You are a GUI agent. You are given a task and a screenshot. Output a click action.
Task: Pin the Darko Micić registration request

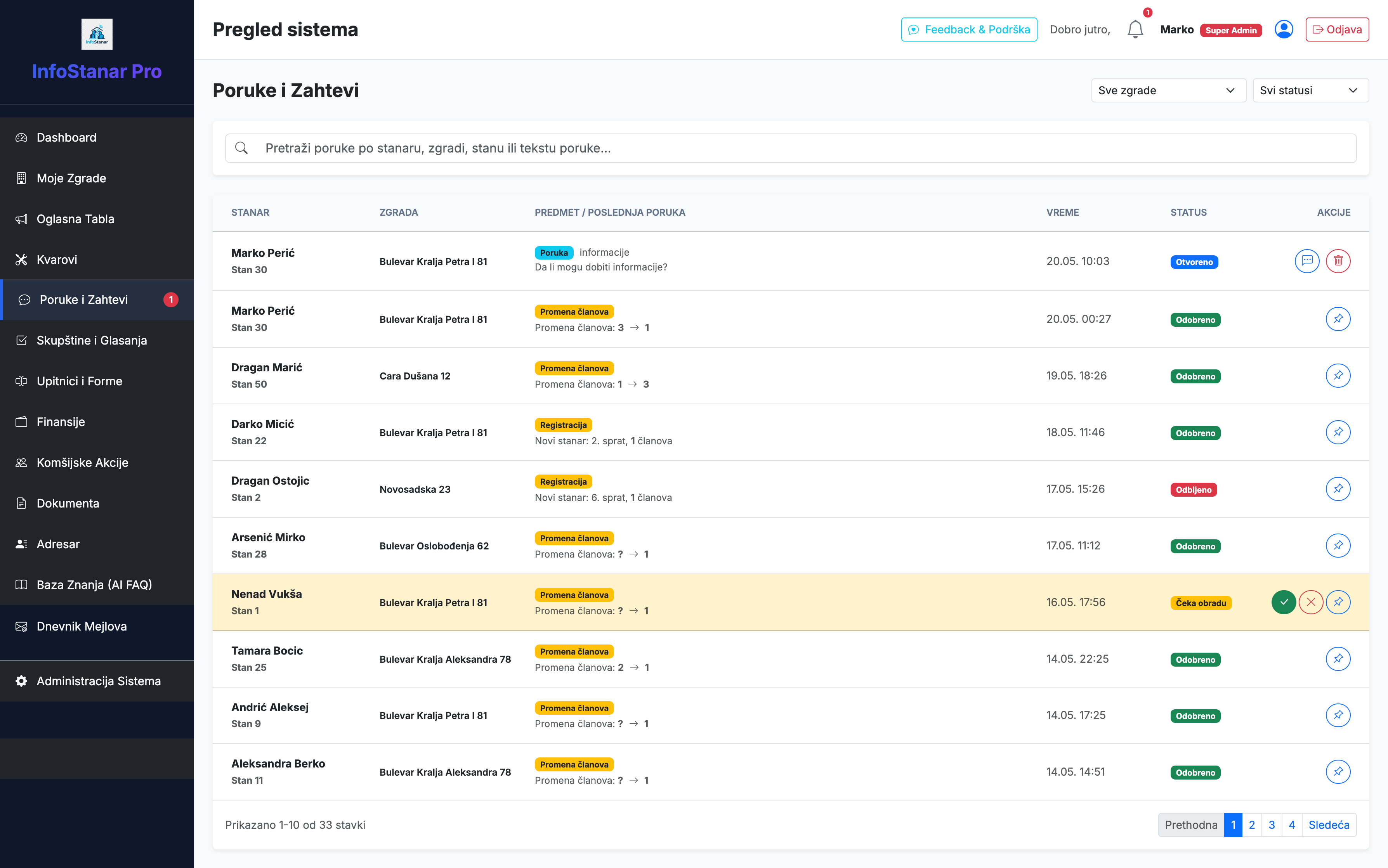[1338, 432]
